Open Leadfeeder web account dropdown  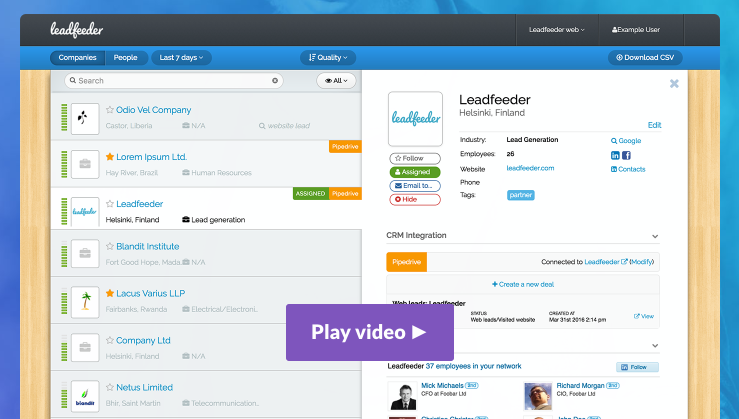tap(557, 30)
